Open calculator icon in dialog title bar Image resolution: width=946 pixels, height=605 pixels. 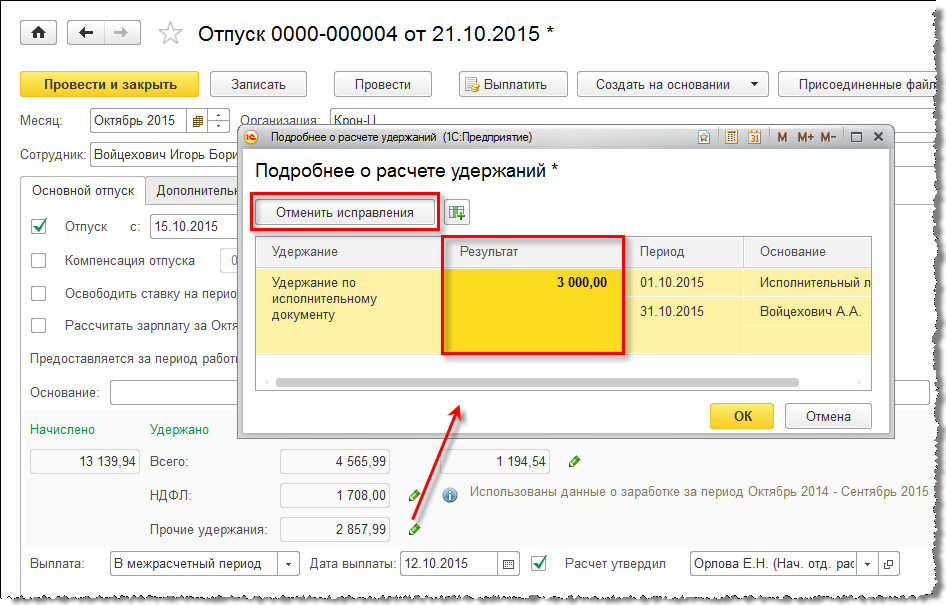coord(732,137)
